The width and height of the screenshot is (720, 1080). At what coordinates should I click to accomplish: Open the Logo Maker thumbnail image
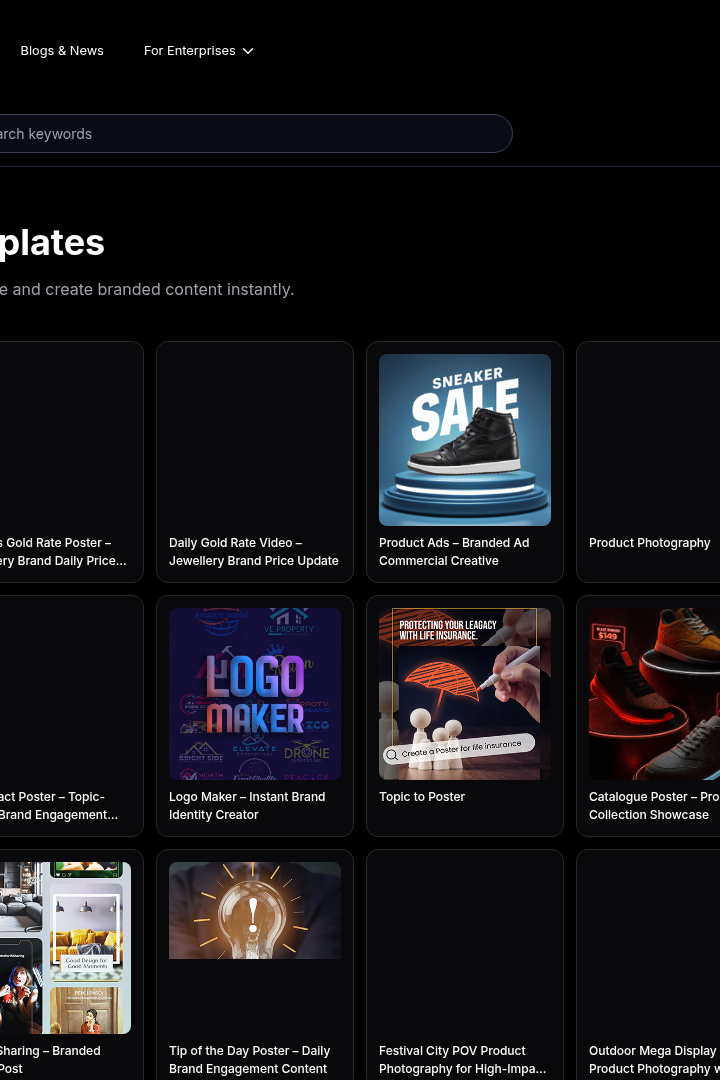click(254, 694)
